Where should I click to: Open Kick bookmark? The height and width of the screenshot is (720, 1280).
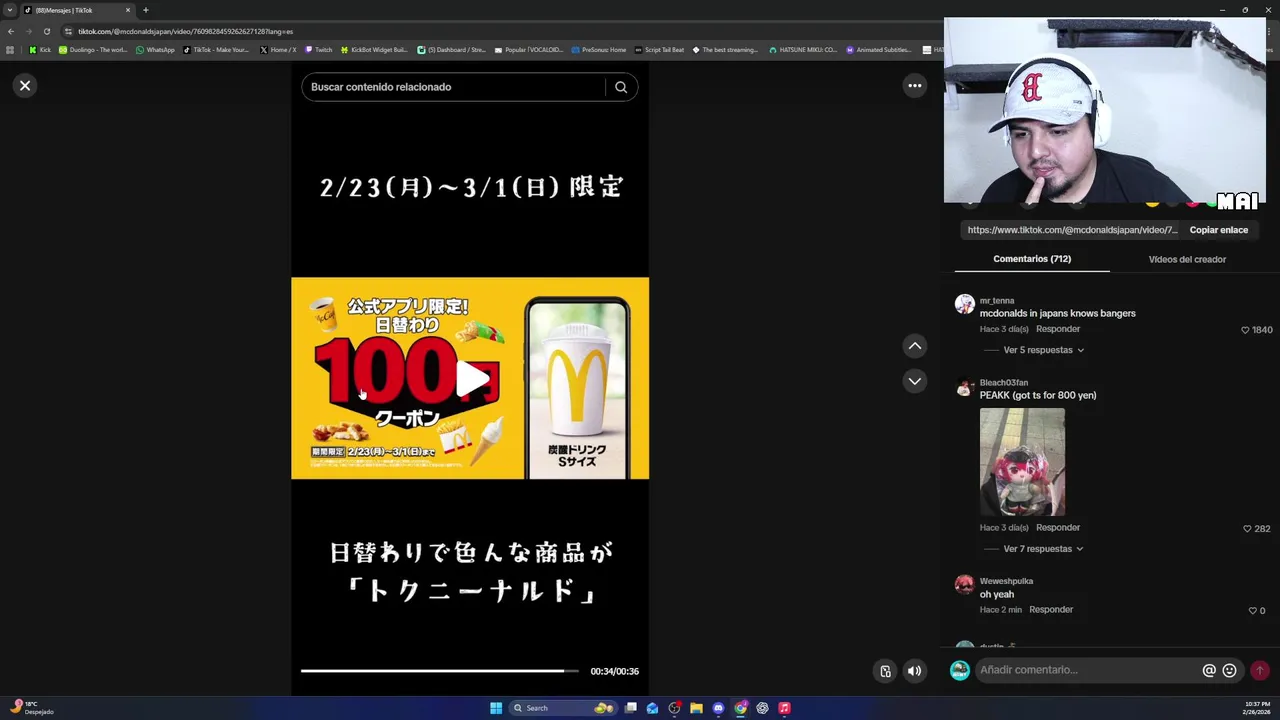tap(40, 50)
